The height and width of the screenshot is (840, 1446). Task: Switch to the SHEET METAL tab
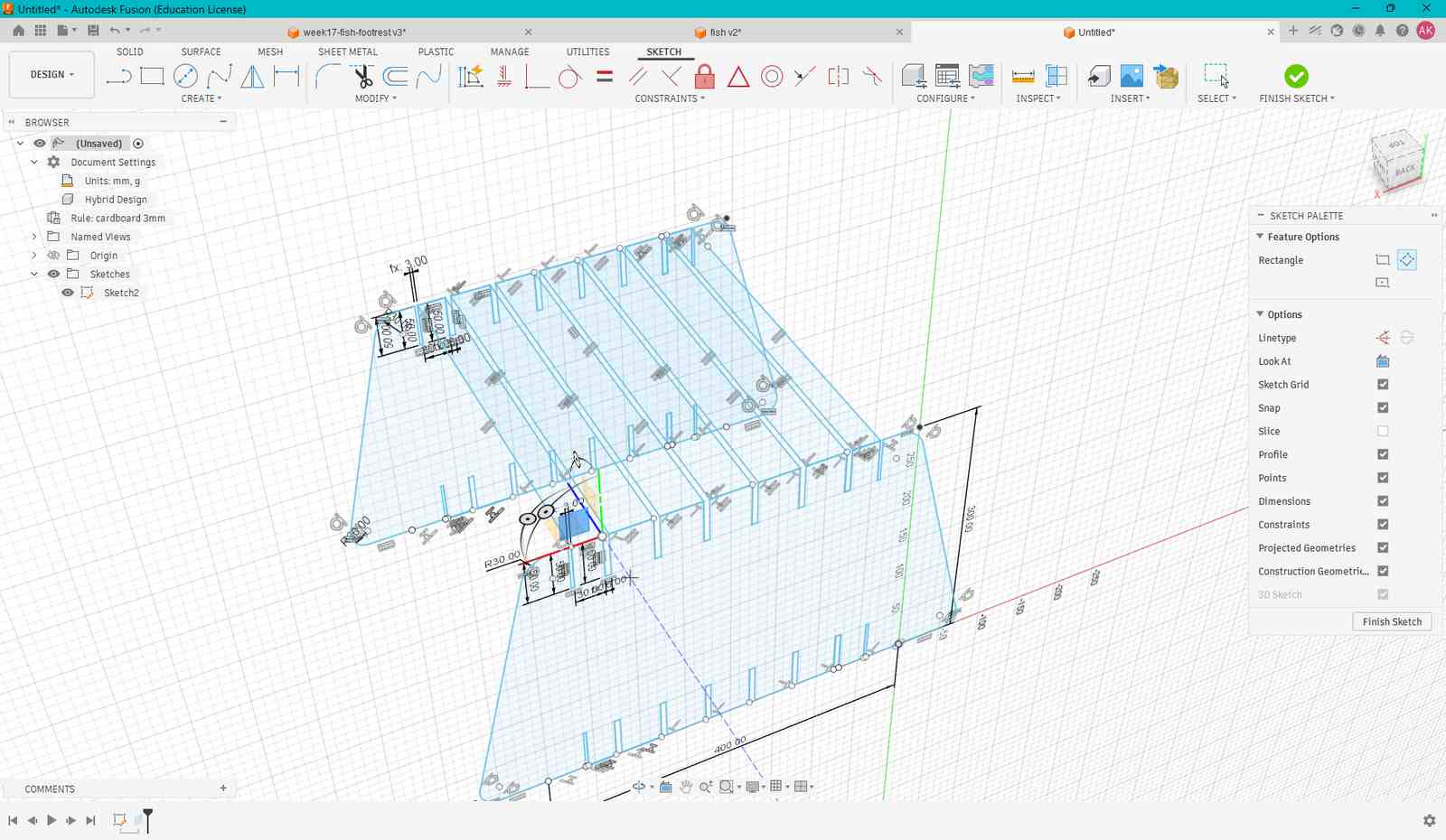(348, 51)
